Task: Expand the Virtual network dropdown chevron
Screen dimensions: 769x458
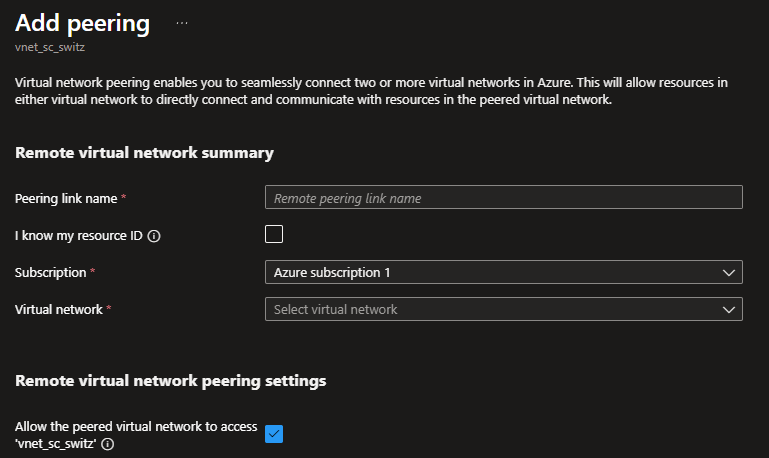Action: tap(728, 310)
